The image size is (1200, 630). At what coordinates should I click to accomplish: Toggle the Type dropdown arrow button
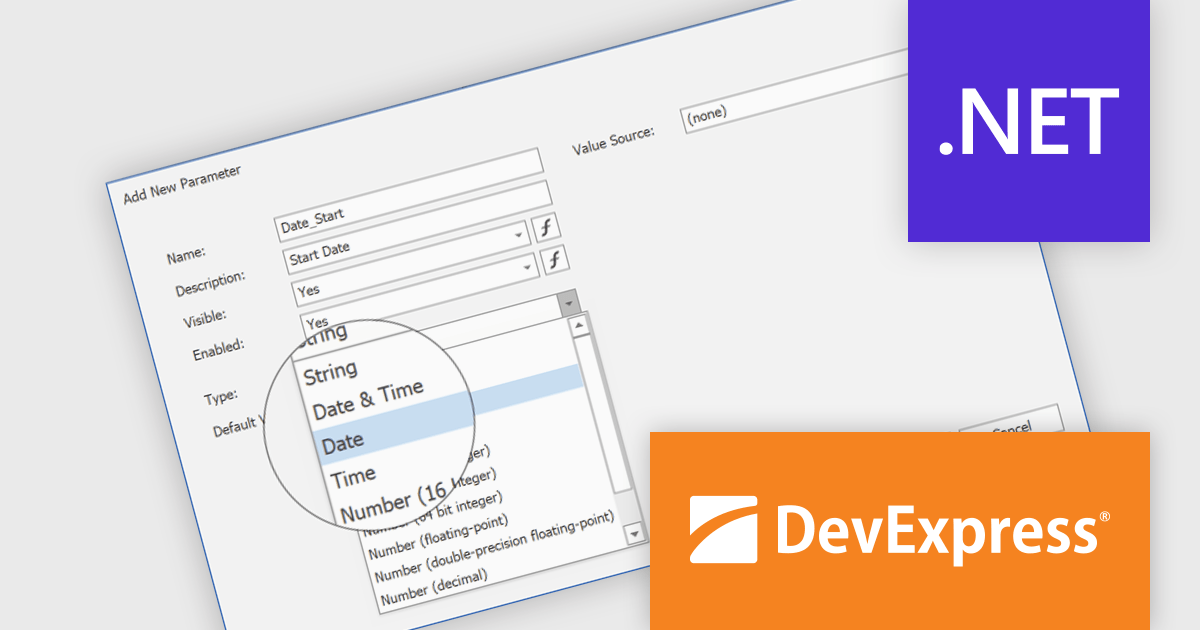[568, 303]
